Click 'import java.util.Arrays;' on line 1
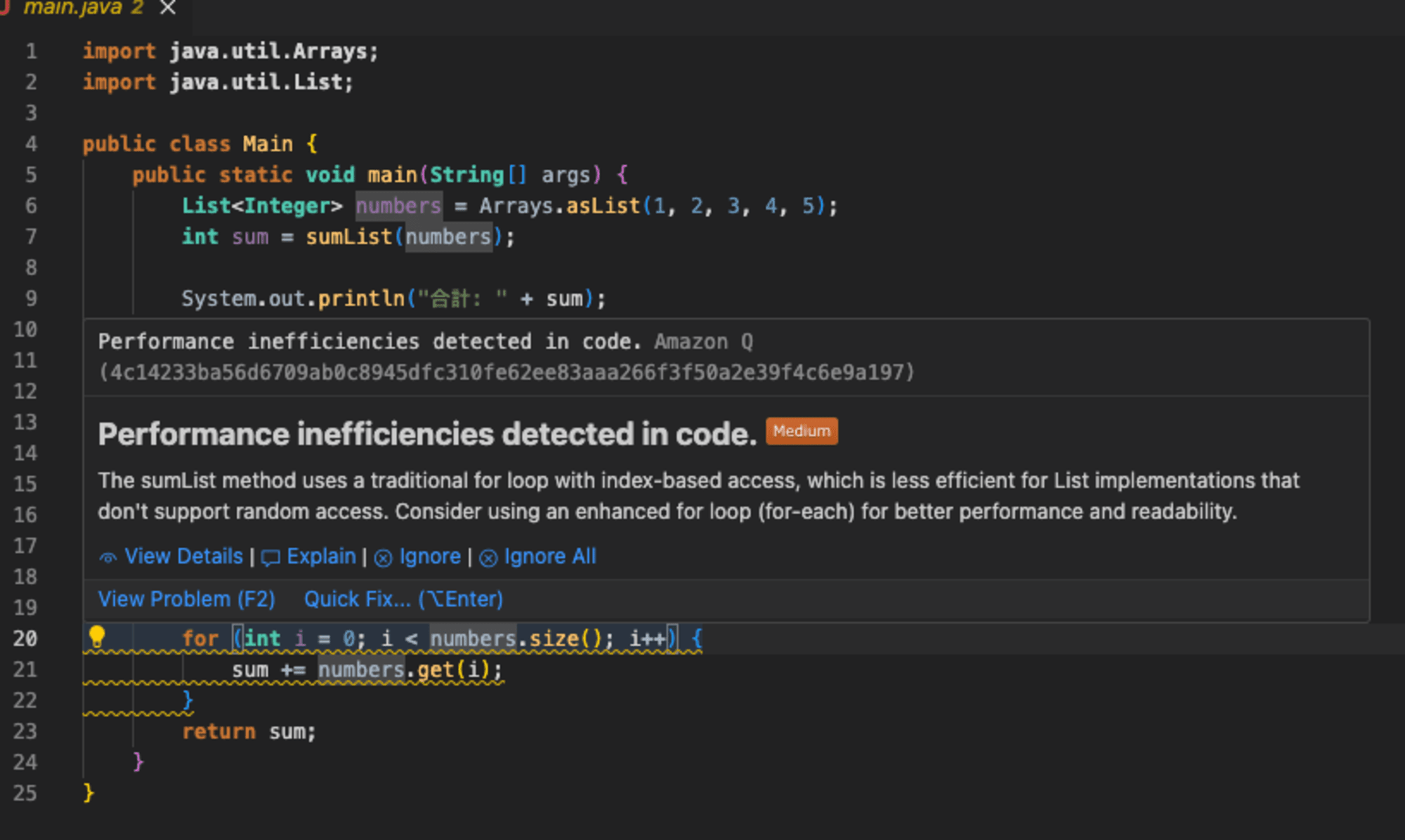This screenshot has height=840, width=1405. pos(230,51)
